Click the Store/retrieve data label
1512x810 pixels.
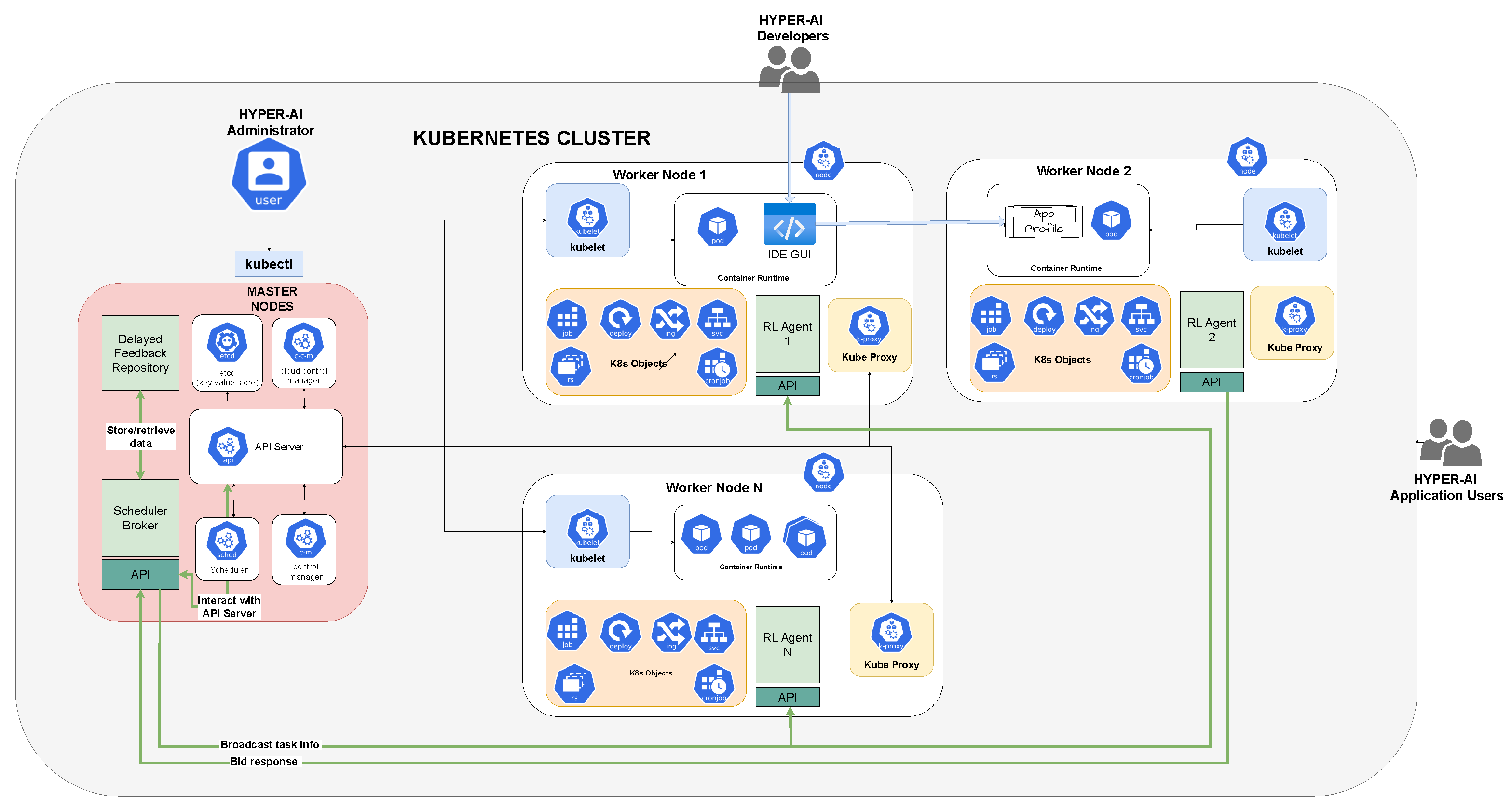click(x=140, y=436)
